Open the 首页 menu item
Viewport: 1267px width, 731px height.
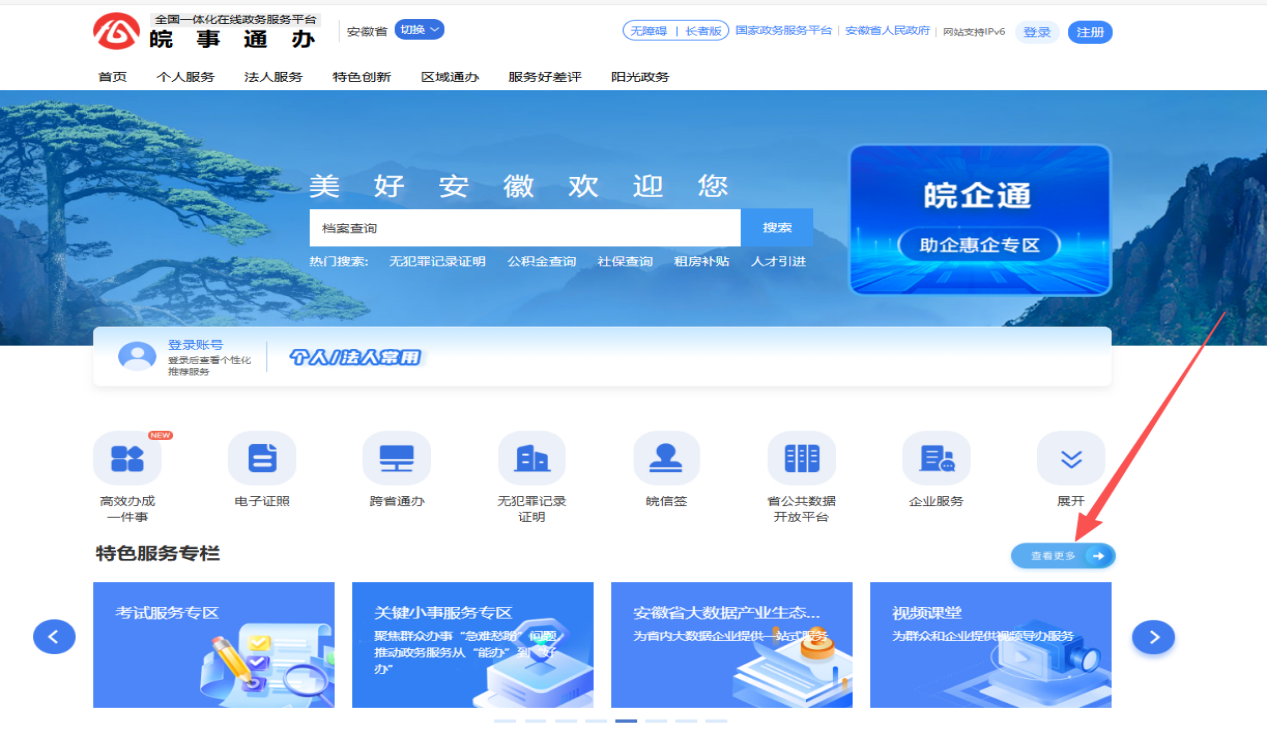click(x=112, y=77)
